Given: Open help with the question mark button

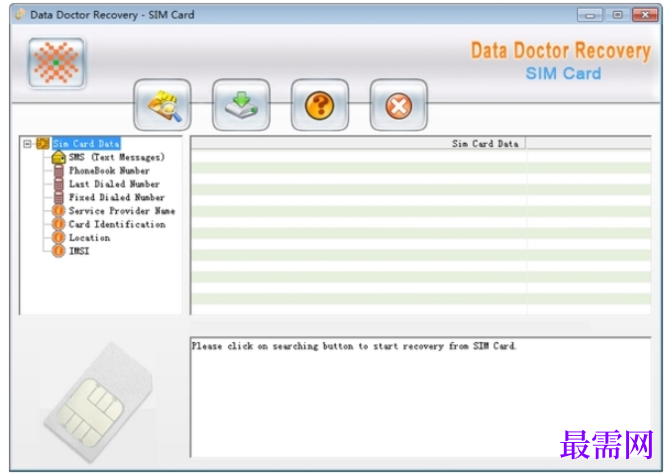Looking at the screenshot, I should click(320, 105).
